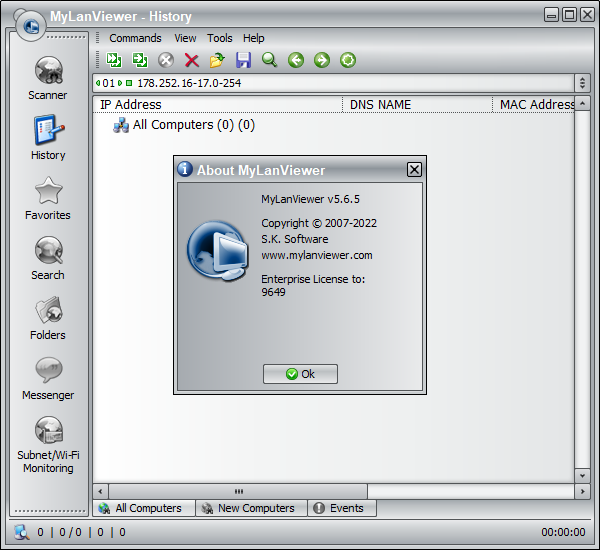Open Subnet/Wi-Fi Monitoring in sidebar
Screen dimensions: 600x550
48,445
